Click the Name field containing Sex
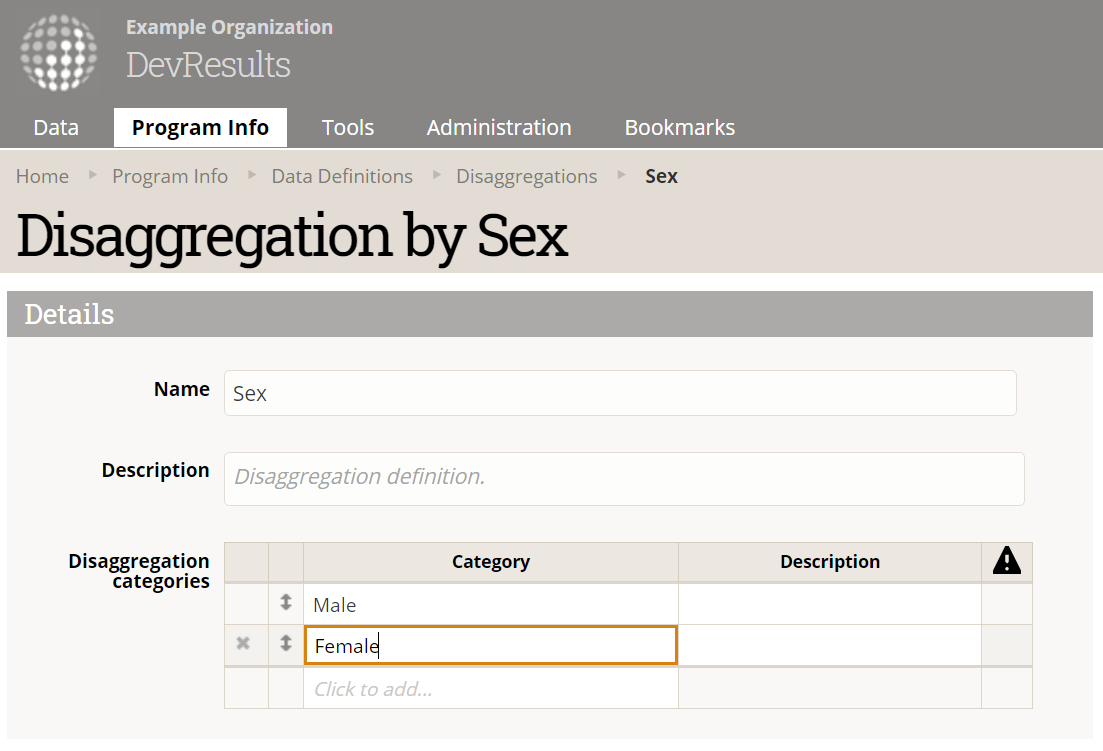 [620, 393]
